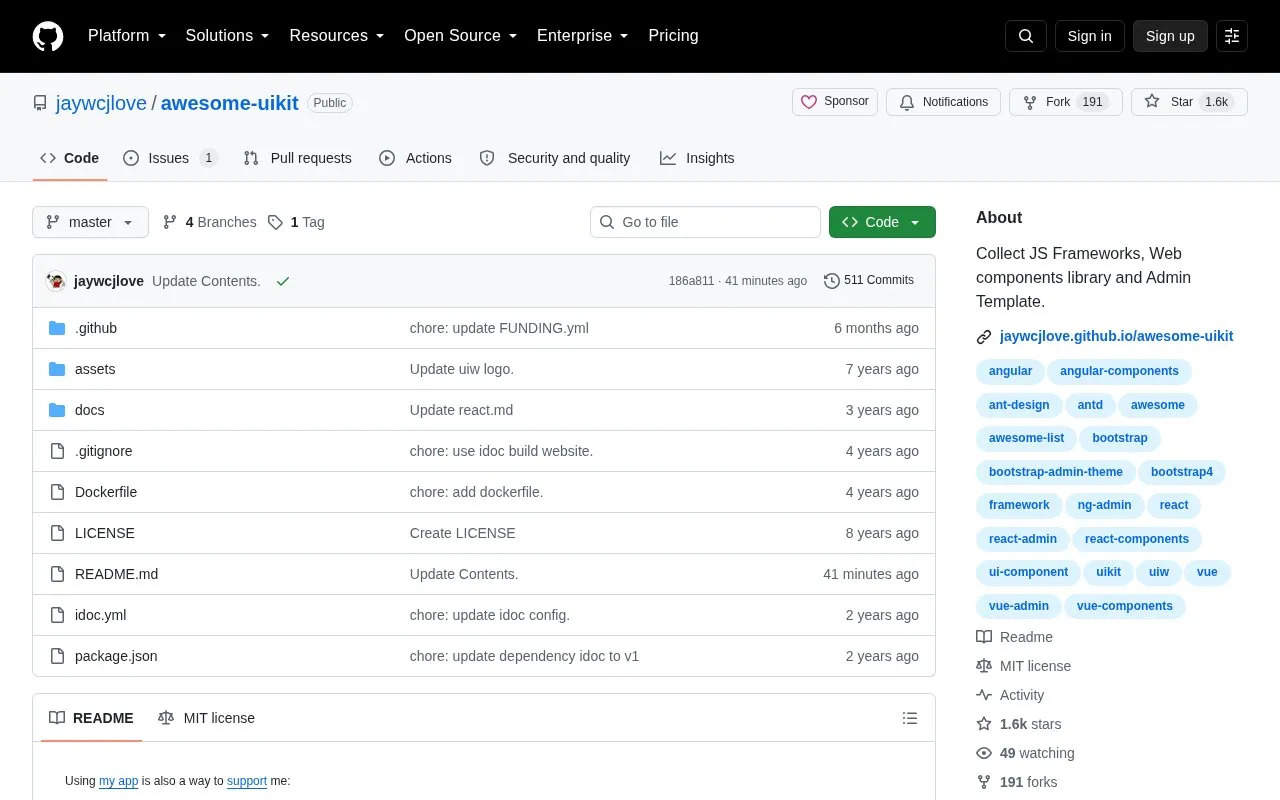Open the green Code dropdown button
This screenshot has width=1280, height=800.
point(882,222)
